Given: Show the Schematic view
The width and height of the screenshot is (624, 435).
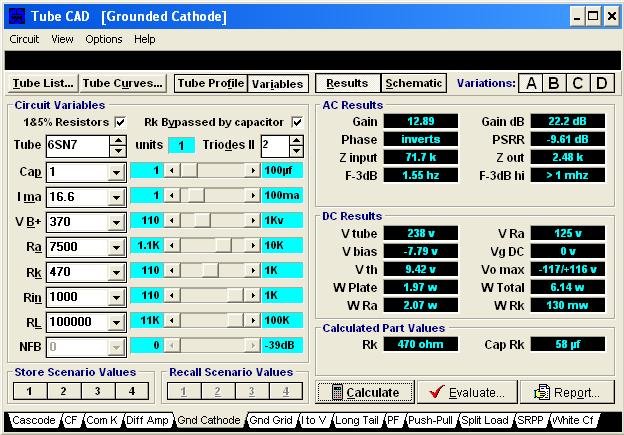Looking at the screenshot, I should pos(413,83).
